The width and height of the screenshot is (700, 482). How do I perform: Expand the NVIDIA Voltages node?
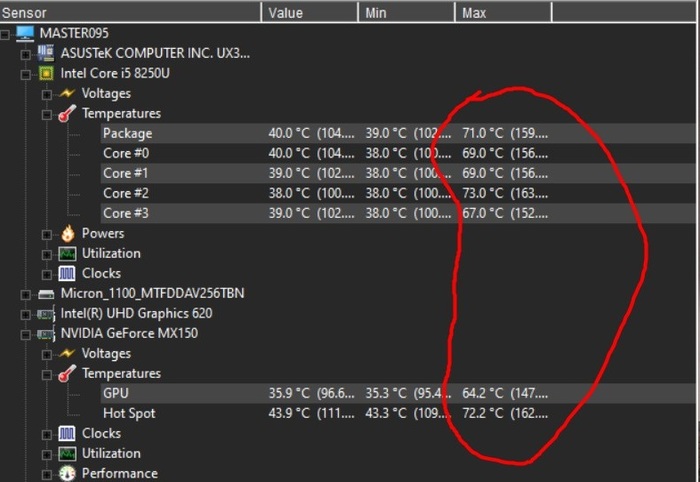coord(46,355)
